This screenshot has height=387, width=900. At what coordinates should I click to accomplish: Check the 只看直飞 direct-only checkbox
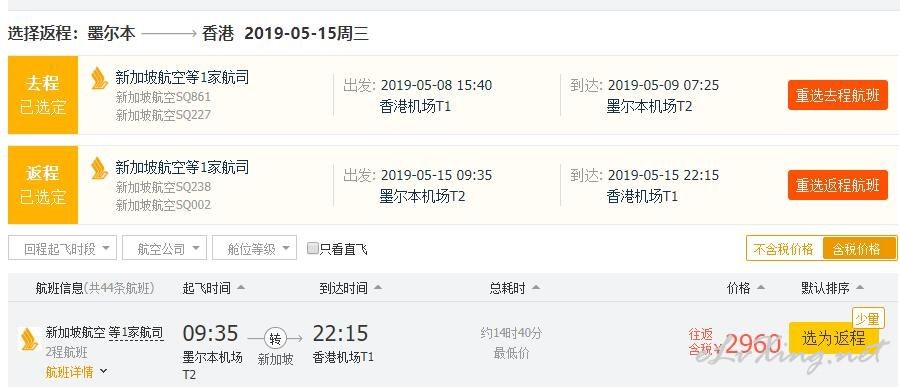coord(312,248)
